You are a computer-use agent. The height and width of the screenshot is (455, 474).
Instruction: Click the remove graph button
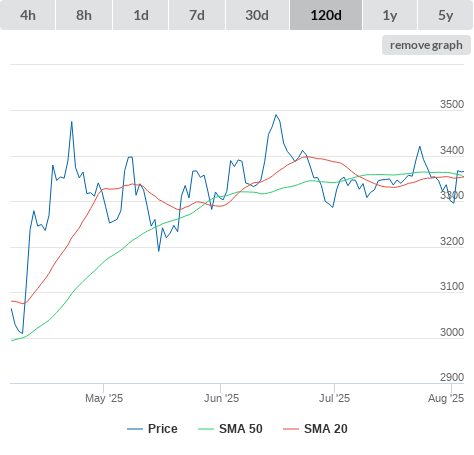click(426, 45)
